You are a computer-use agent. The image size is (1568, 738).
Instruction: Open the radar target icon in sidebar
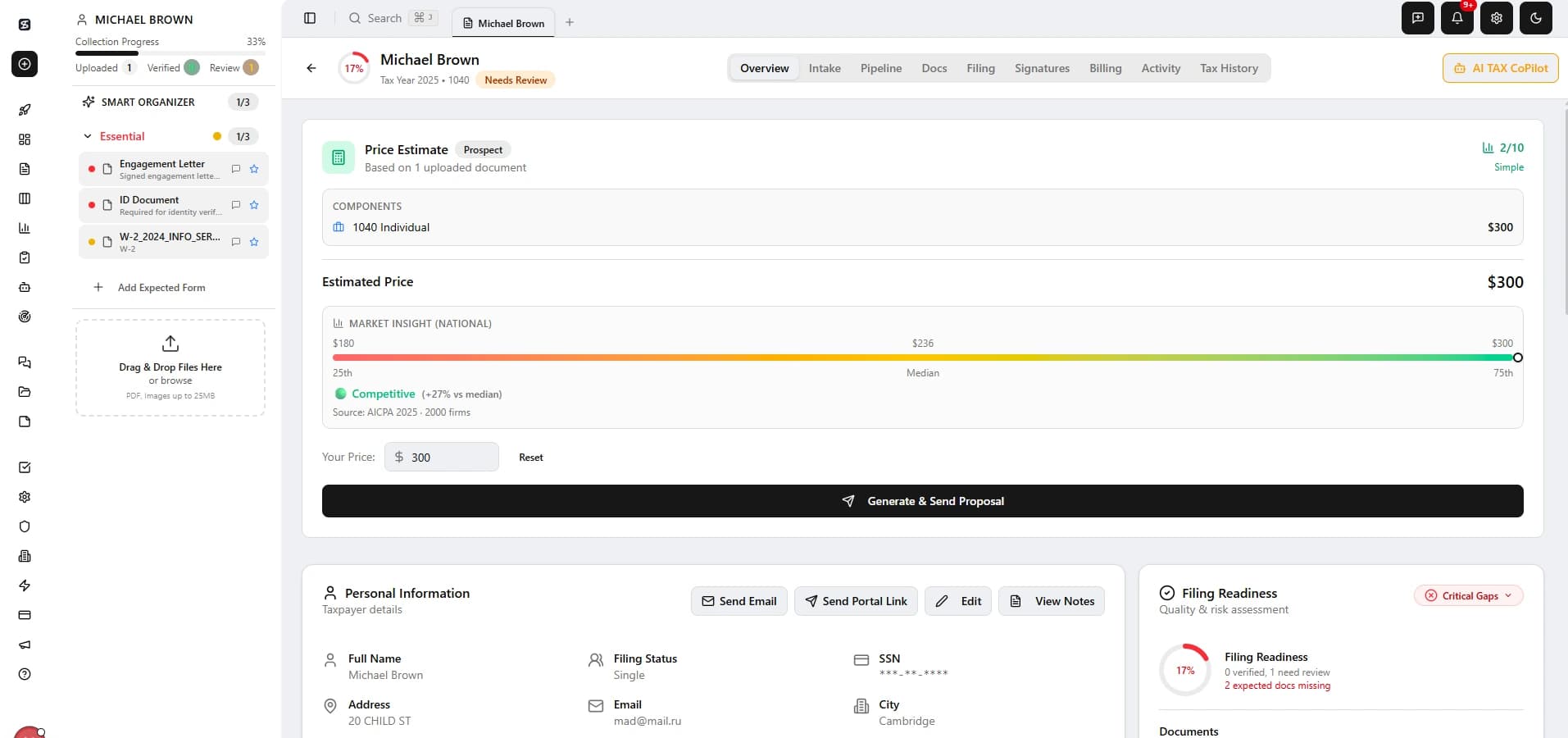click(x=25, y=317)
